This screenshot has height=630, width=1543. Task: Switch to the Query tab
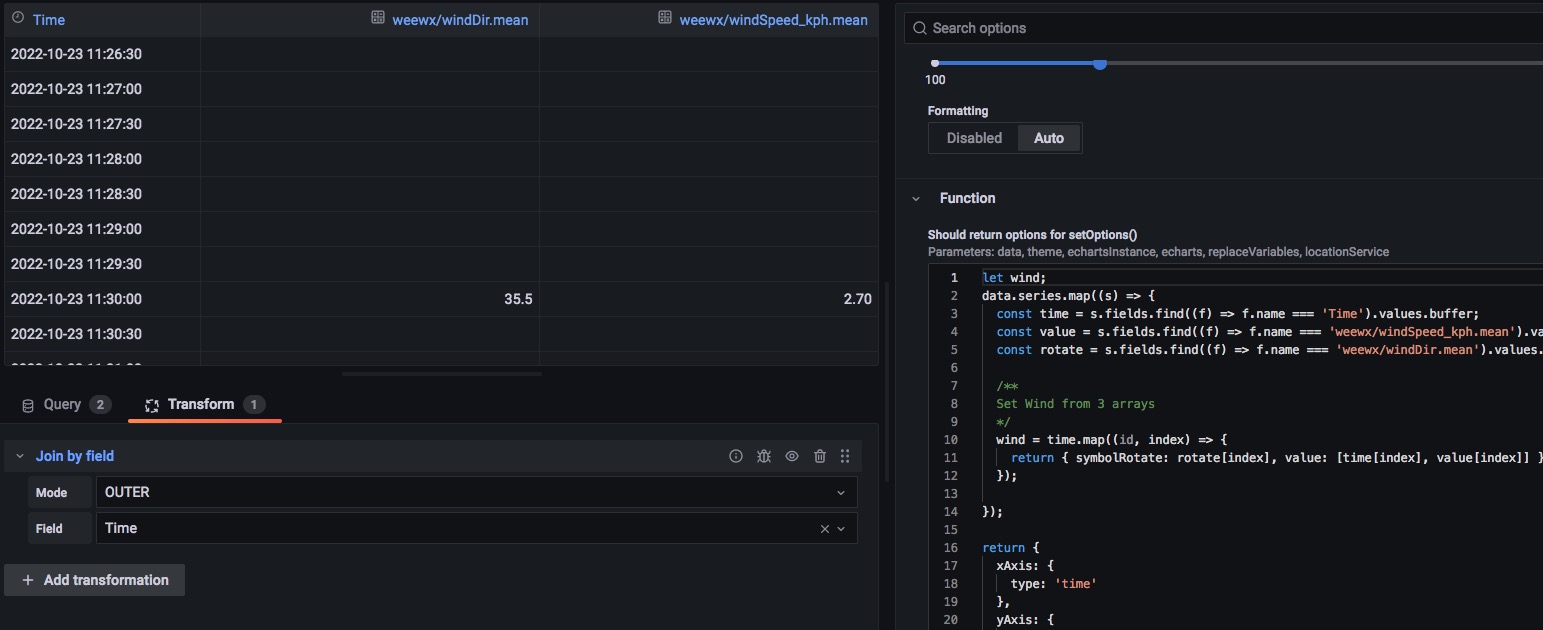pyautogui.click(x=64, y=405)
